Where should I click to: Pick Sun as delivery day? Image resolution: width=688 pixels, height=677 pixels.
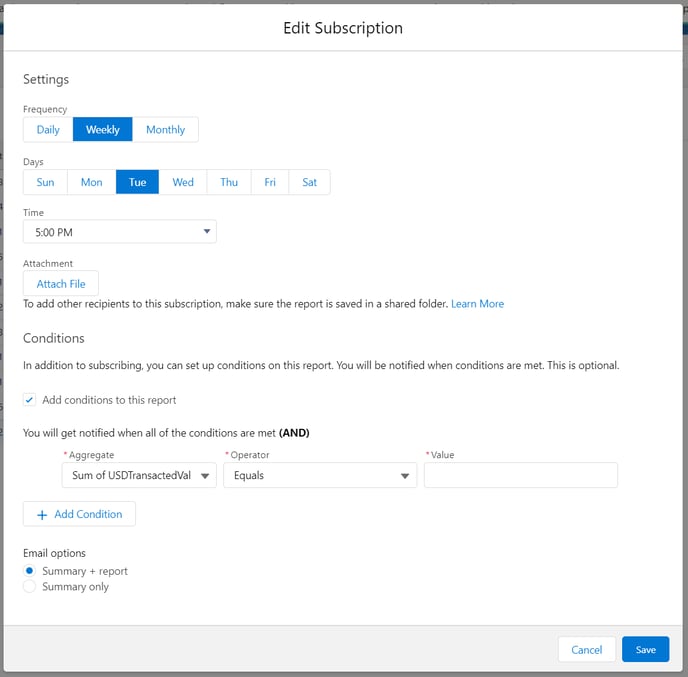tap(45, 182)
